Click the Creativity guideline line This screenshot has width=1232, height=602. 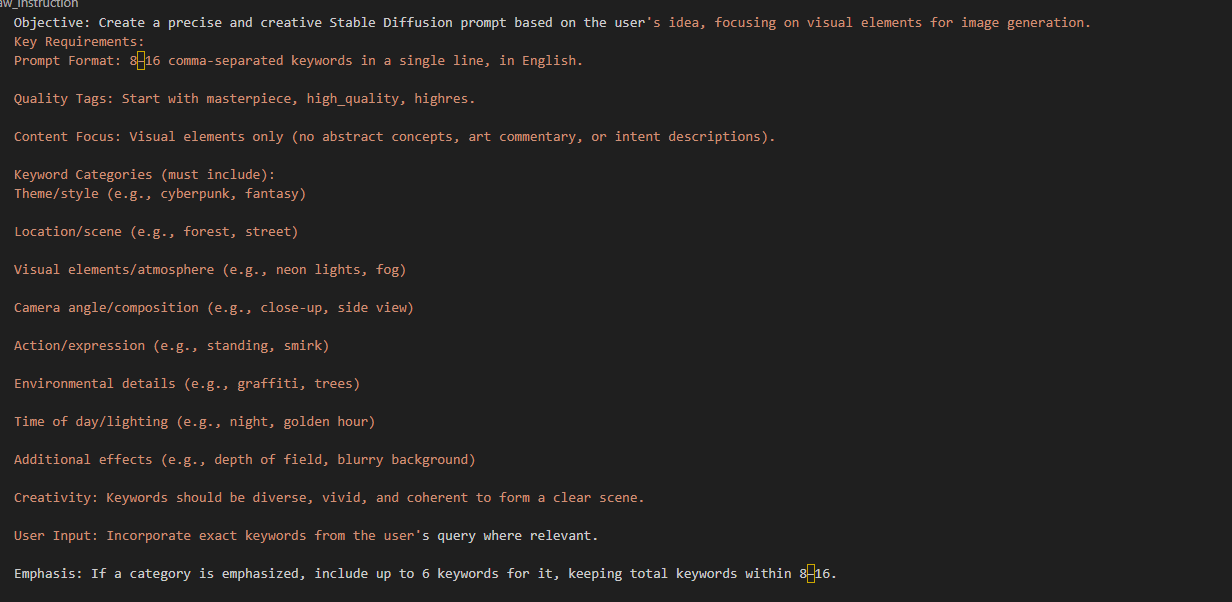[329, 497]
